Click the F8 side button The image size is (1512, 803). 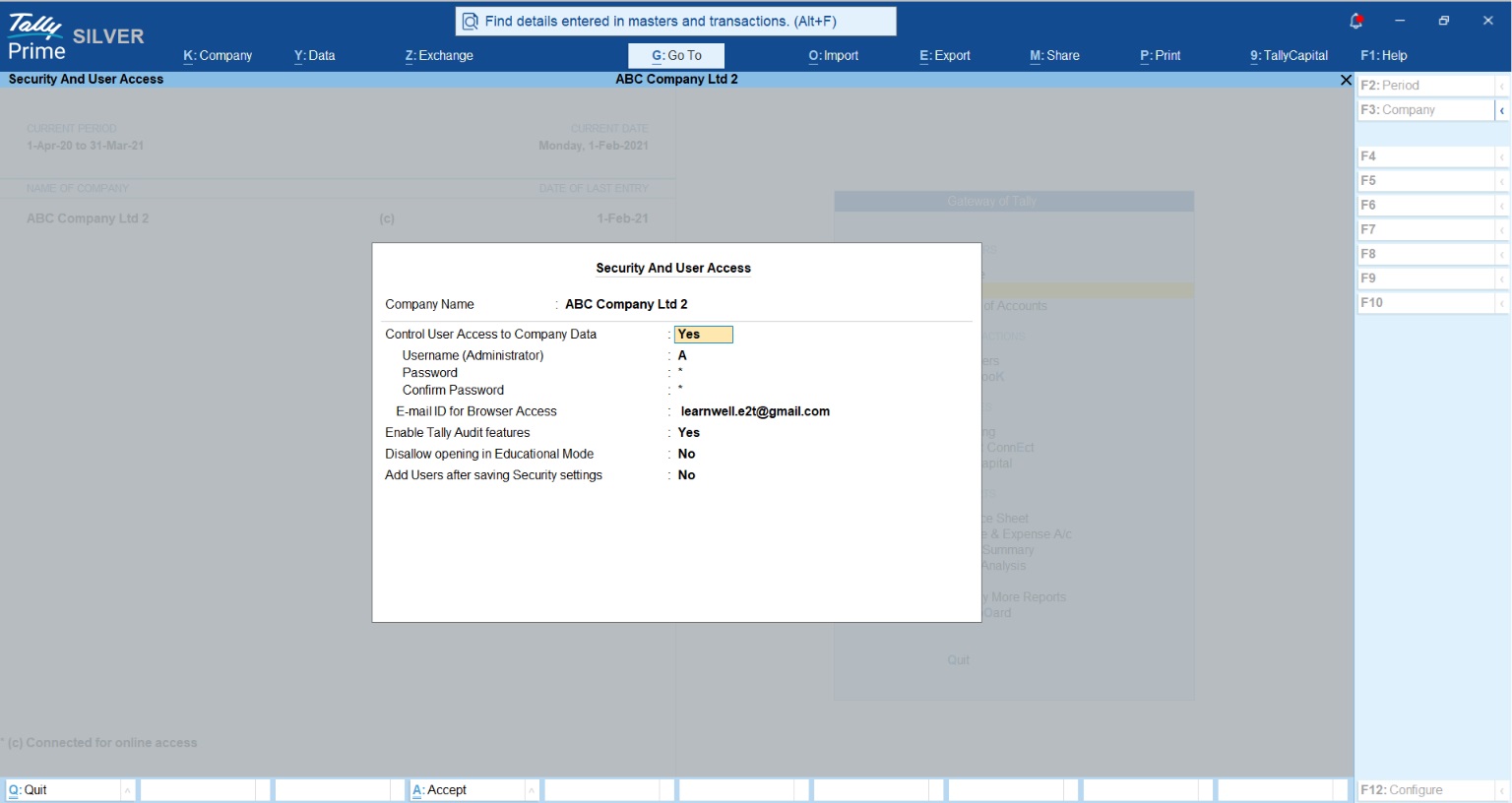click(x=1425, y=254)
